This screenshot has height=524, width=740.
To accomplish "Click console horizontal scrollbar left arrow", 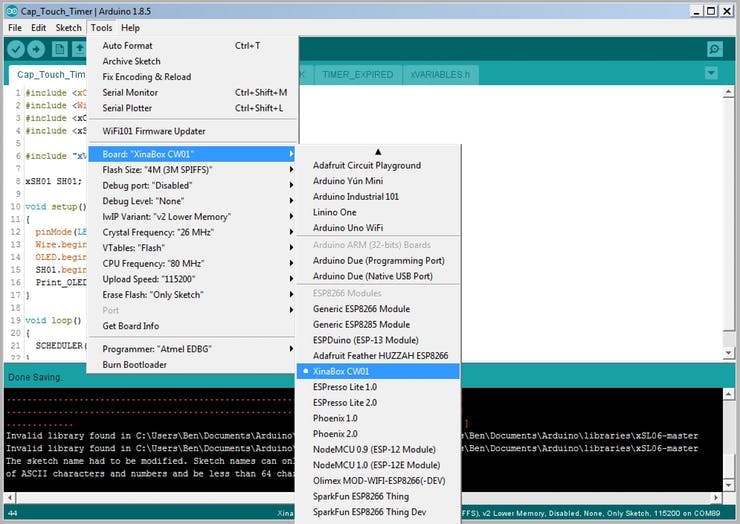I will click(x=9, y=497).
